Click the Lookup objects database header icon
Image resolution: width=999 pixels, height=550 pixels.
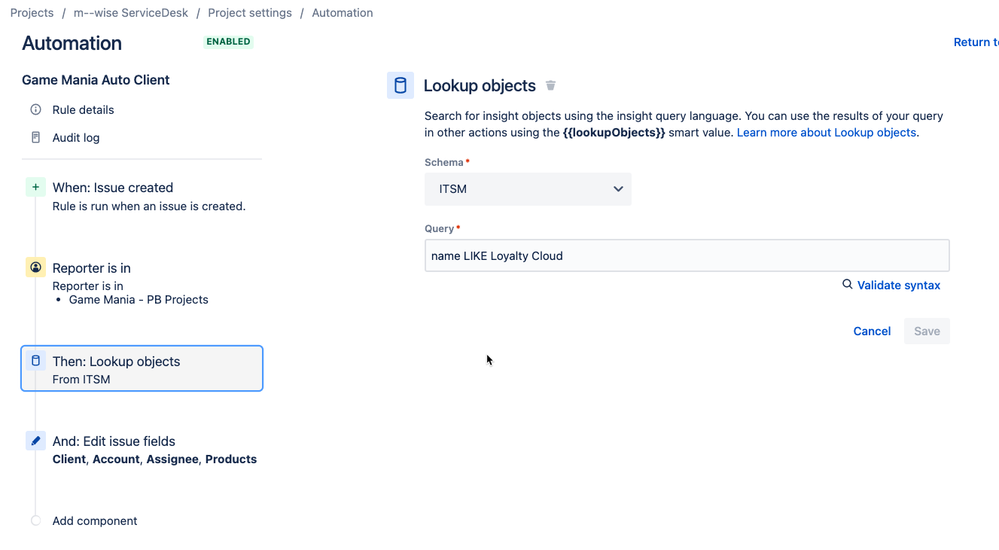click(400, 85)
